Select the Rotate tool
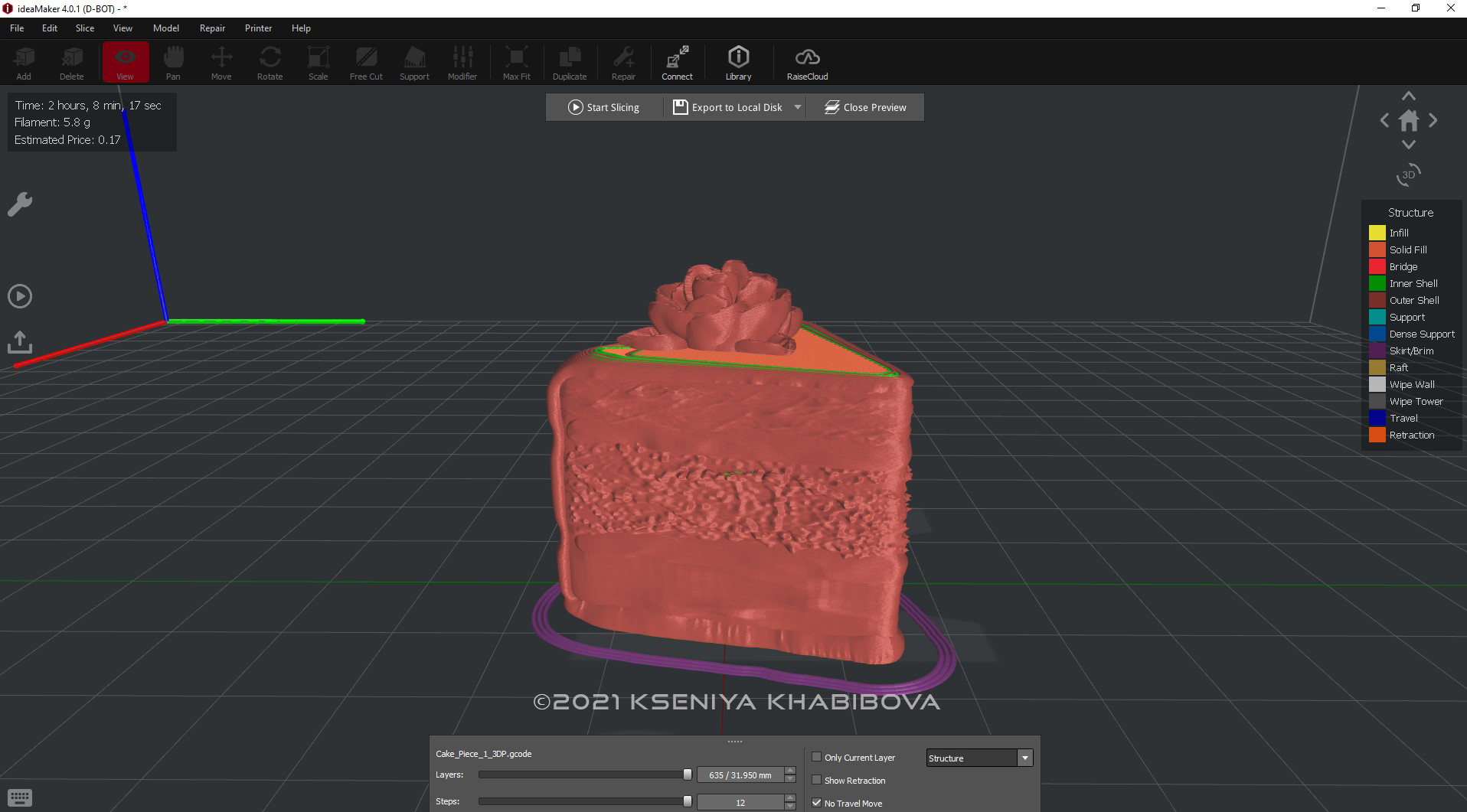1467x812 pixels. click(270, 61)
